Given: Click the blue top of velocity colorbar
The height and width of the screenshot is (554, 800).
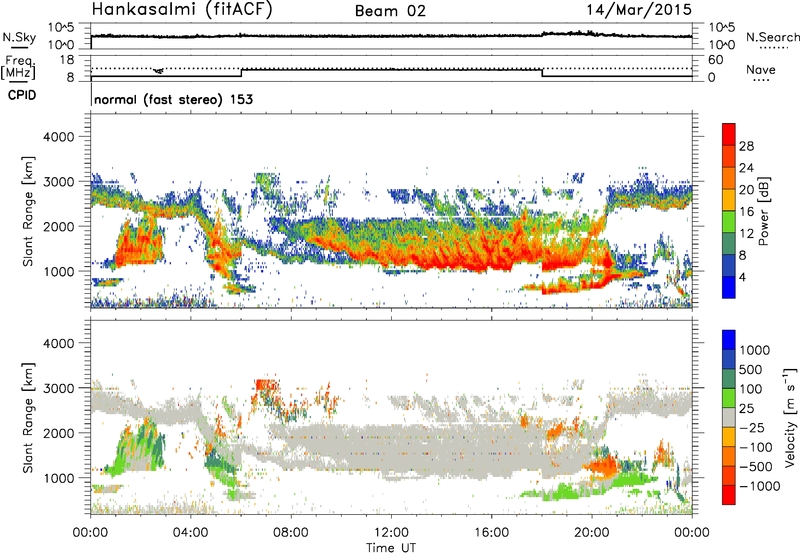Looking at the screenshot, I should pos(729,339).
